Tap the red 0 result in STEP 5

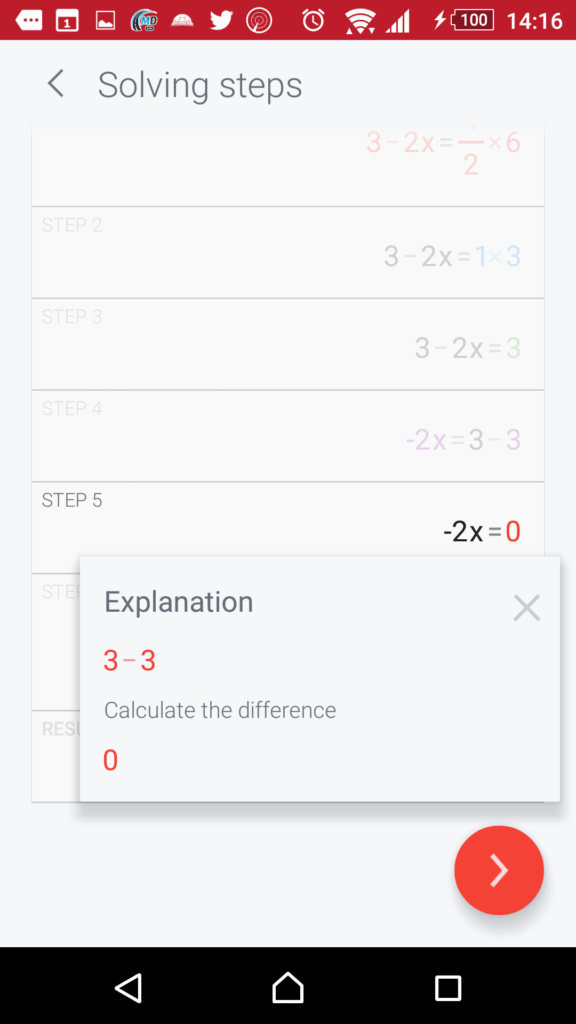tap(513, 532)
